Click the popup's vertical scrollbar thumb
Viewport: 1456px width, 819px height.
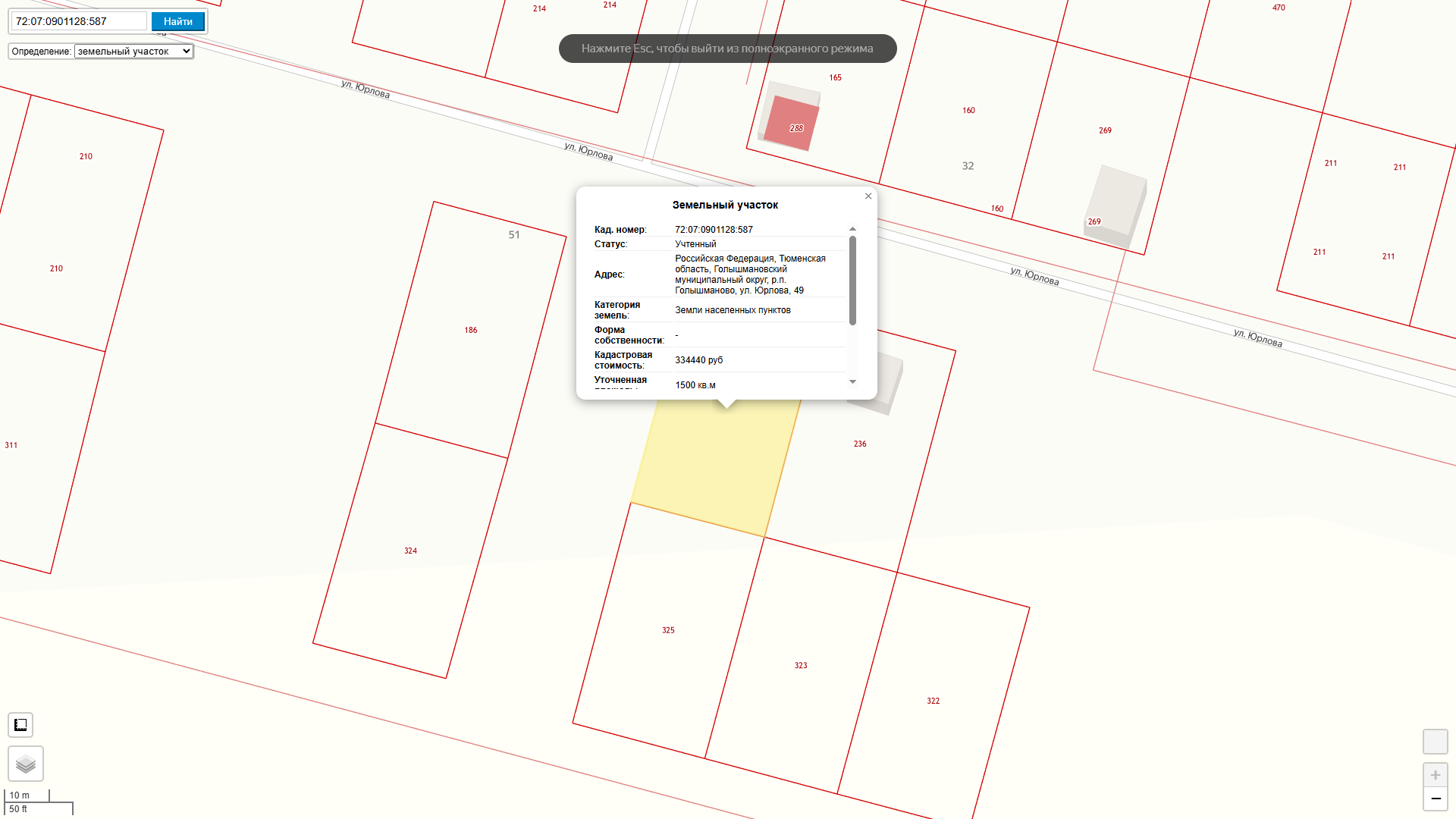pos(852,281)
